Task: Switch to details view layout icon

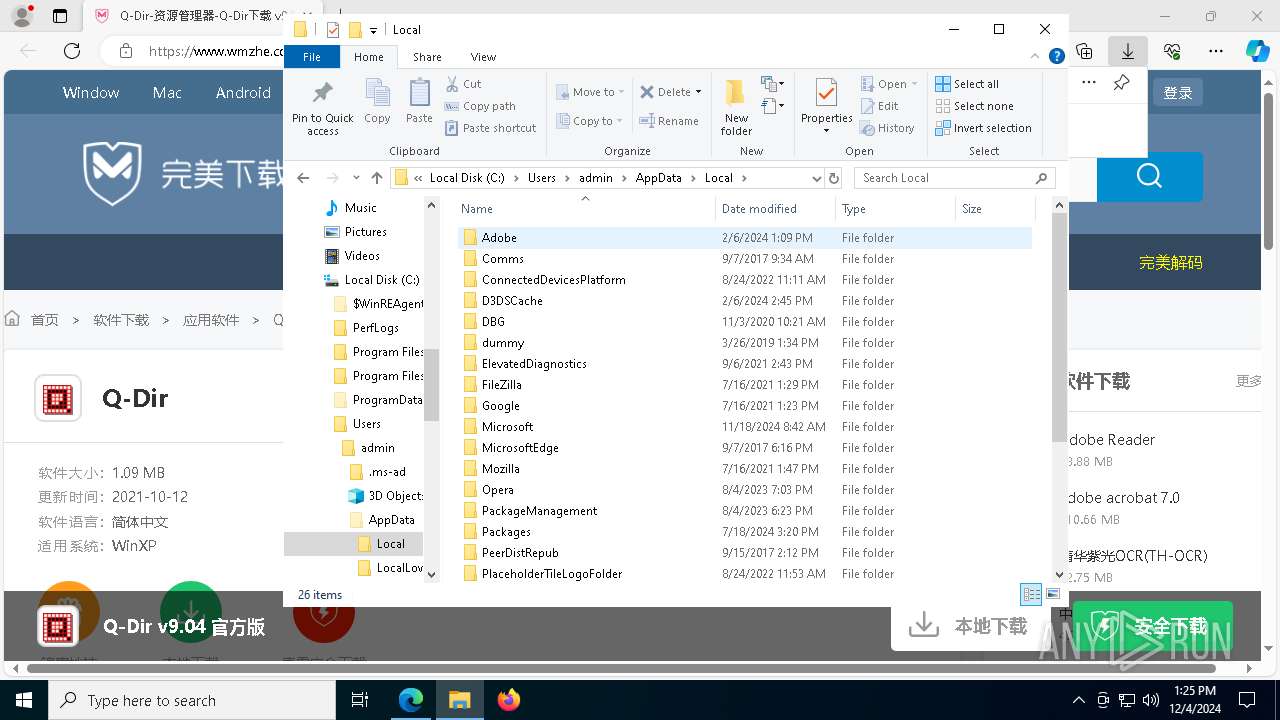Action: point(1031,594)
